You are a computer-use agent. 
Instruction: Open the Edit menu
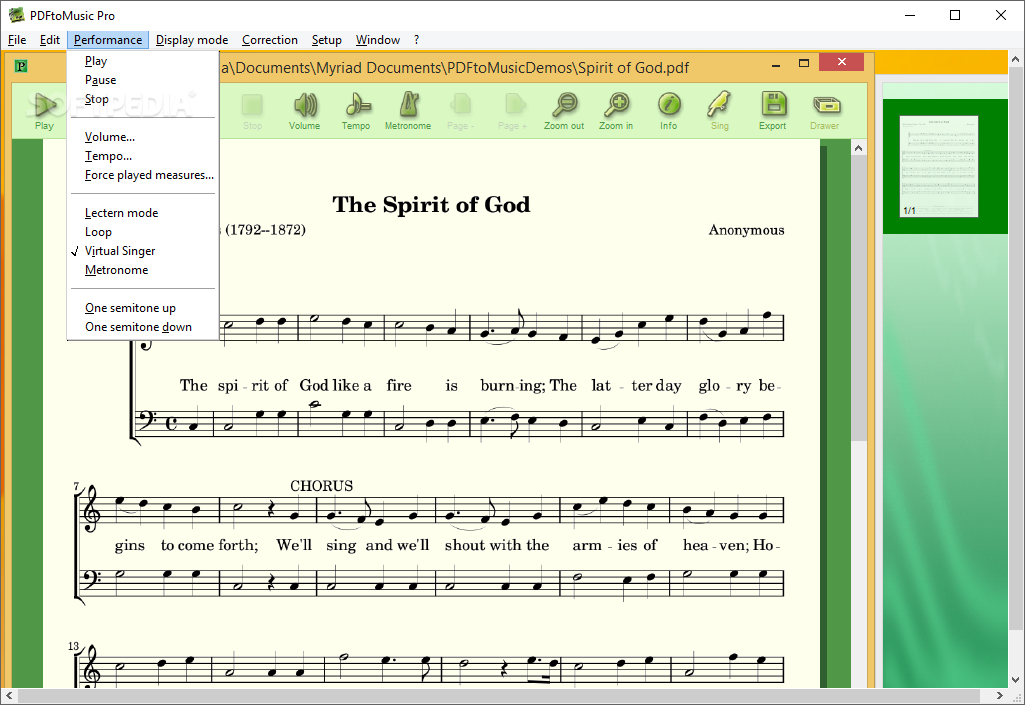pyautogui.click(x=50, y=40)
